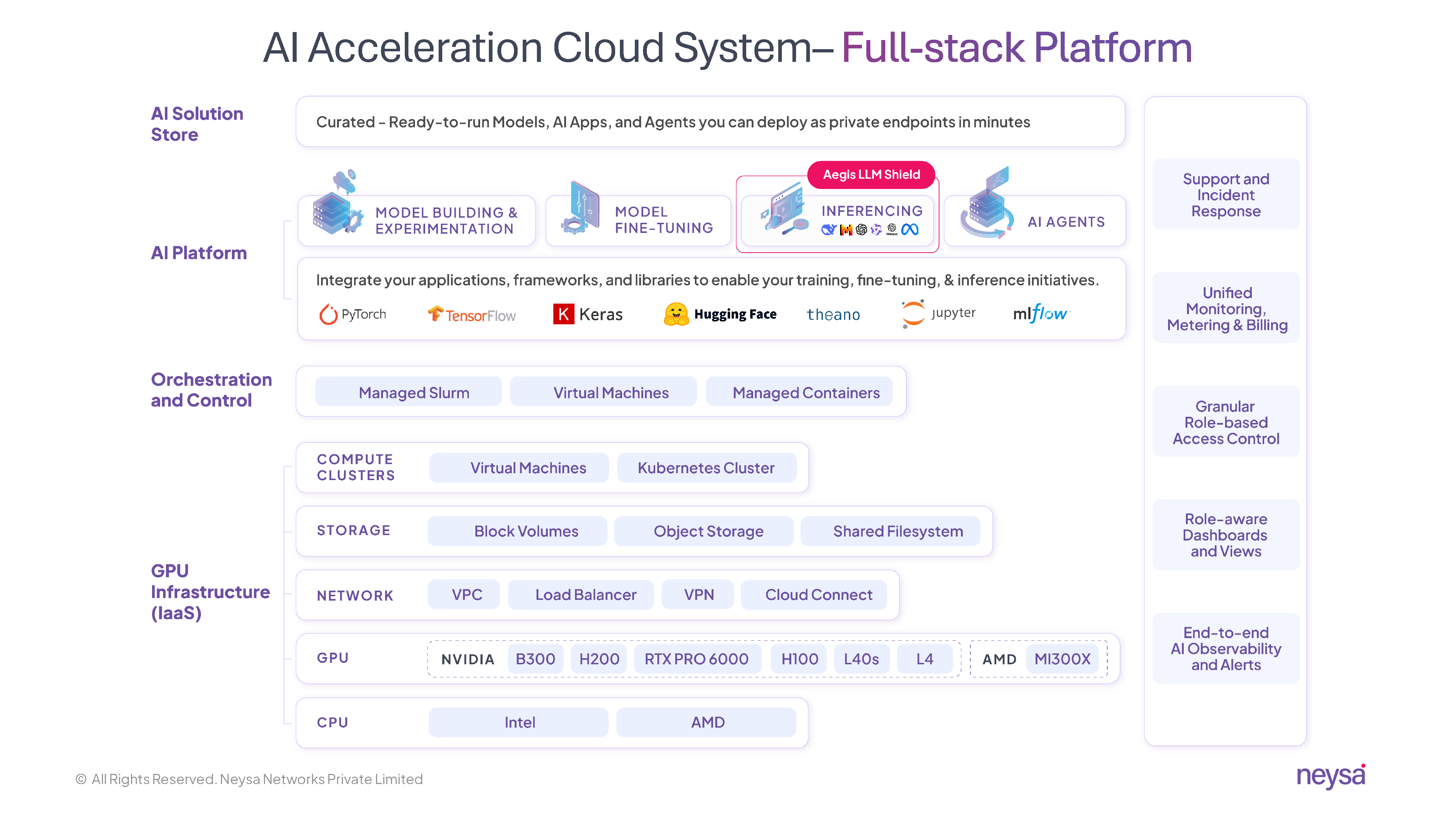This screenshot has width=1456, height=819.
Task: Click the NETWORK row label
Action: point(355,595)
